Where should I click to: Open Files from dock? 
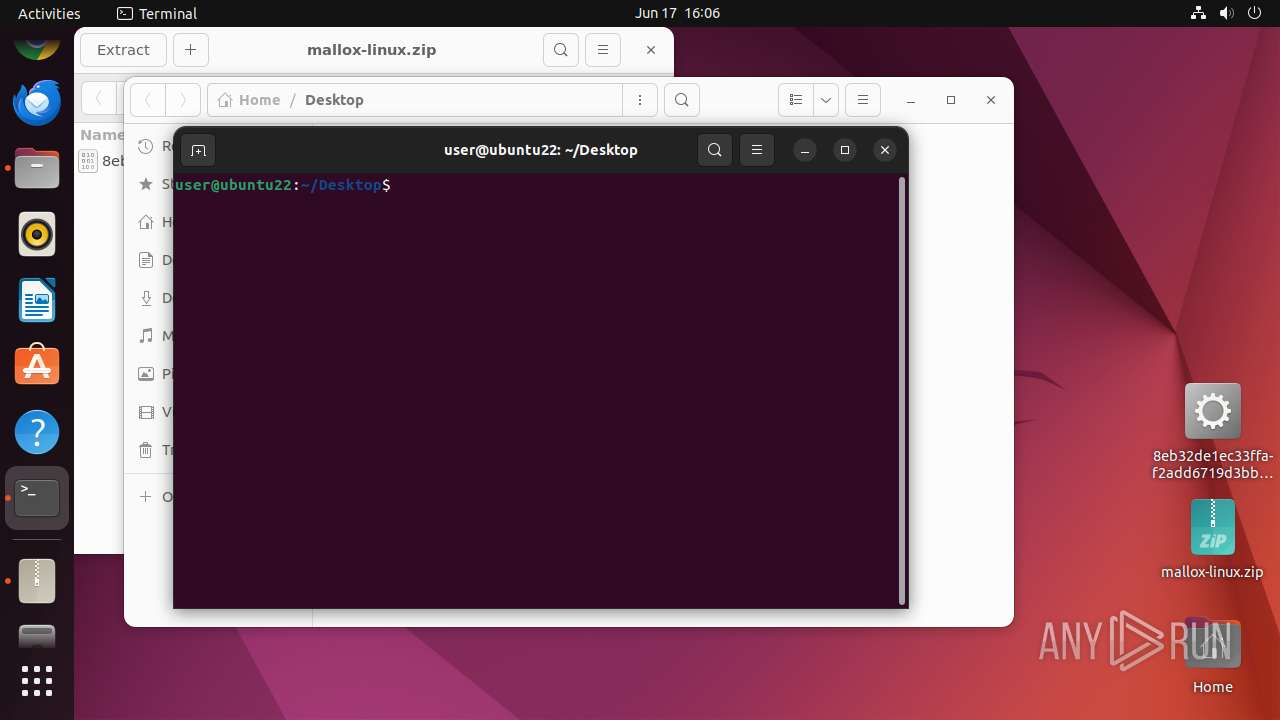[37, 168]
